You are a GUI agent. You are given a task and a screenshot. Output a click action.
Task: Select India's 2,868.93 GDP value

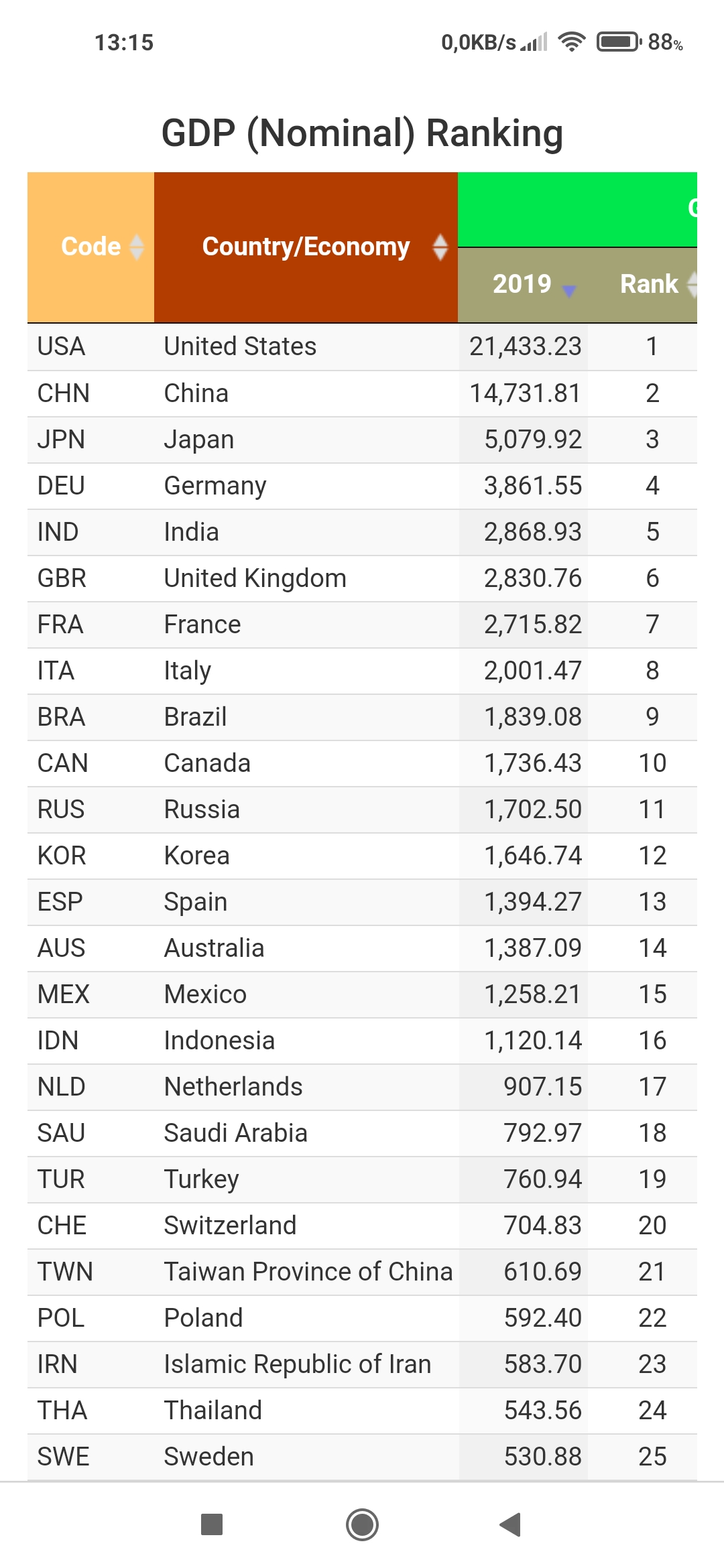[532, 532]
